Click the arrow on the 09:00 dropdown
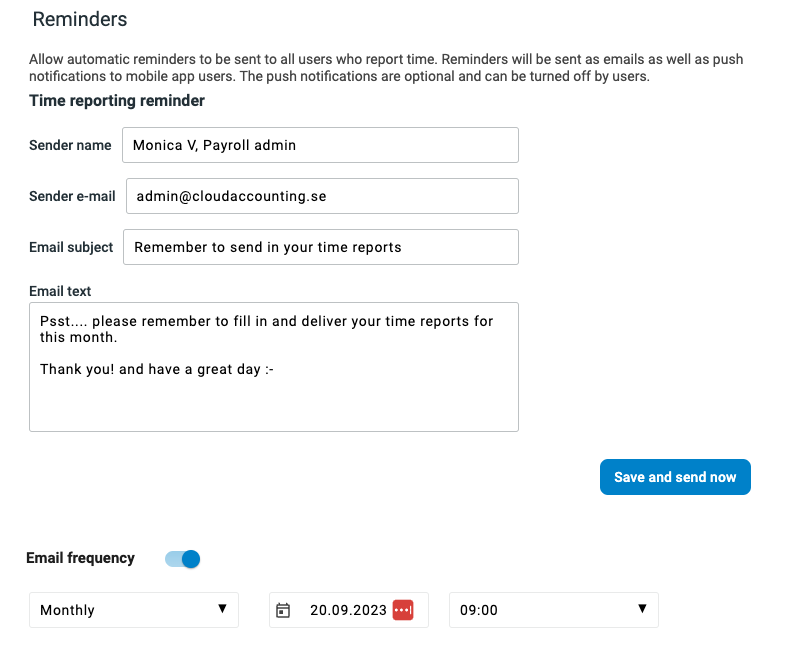This screenshot has width=788, height=646. (642, 609)
